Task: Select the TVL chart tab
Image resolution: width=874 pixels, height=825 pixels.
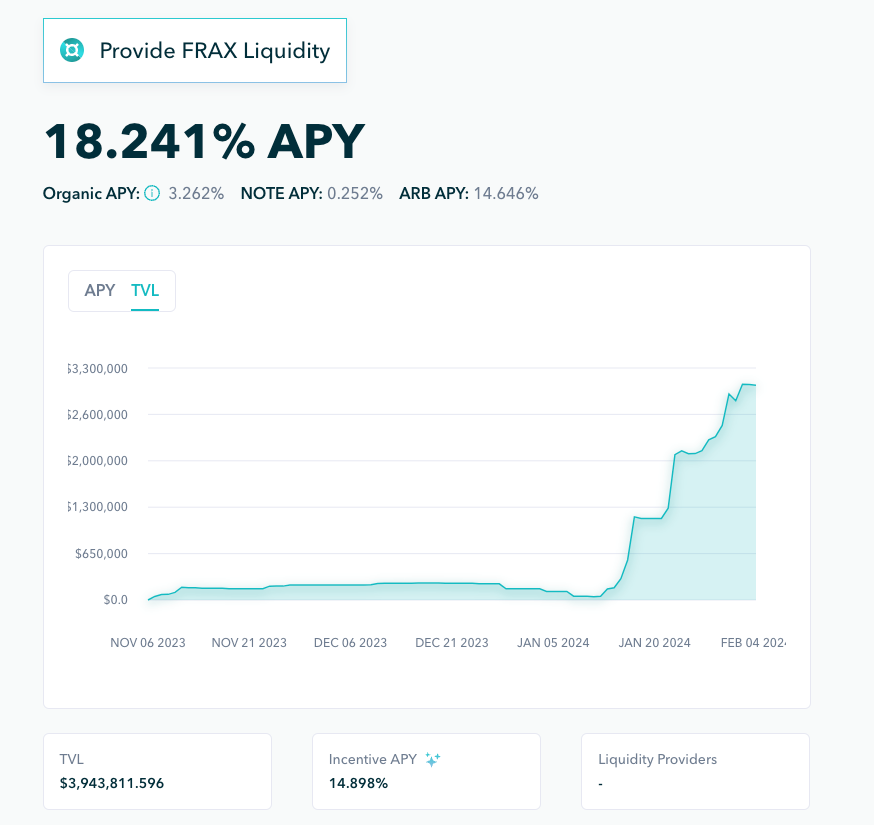Action: [145, 290]
